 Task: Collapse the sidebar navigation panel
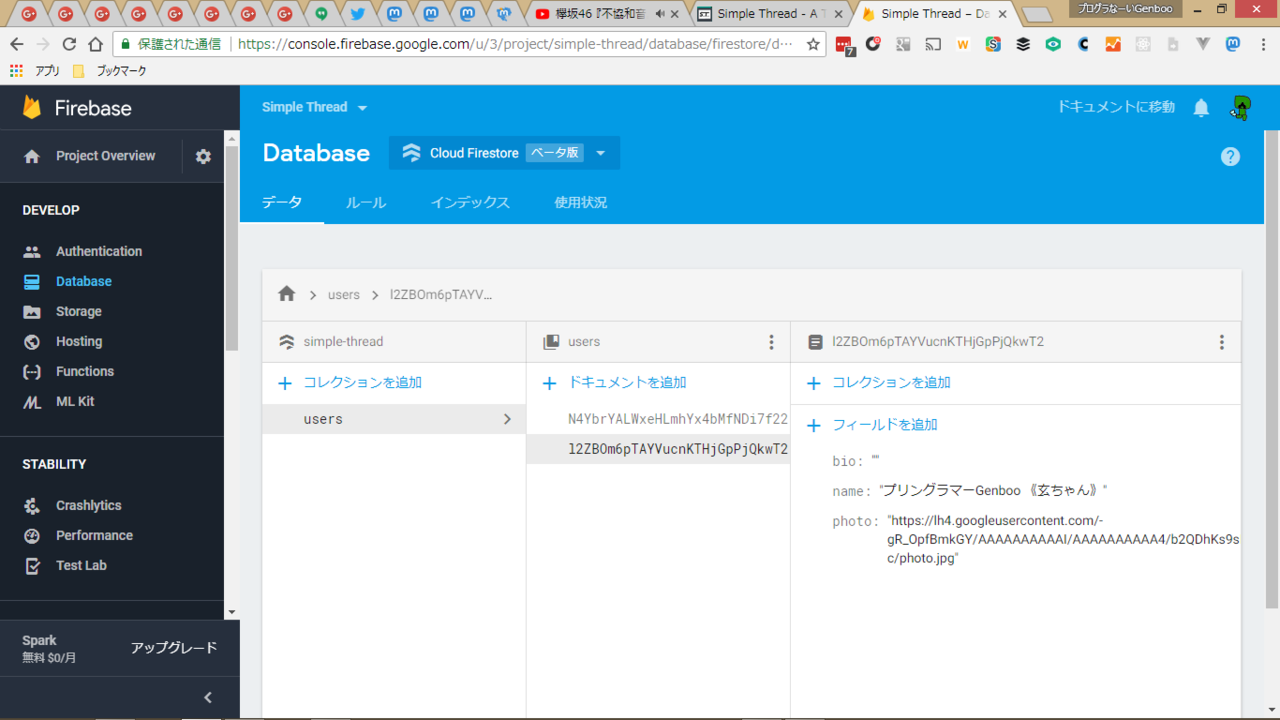(208, 698)
